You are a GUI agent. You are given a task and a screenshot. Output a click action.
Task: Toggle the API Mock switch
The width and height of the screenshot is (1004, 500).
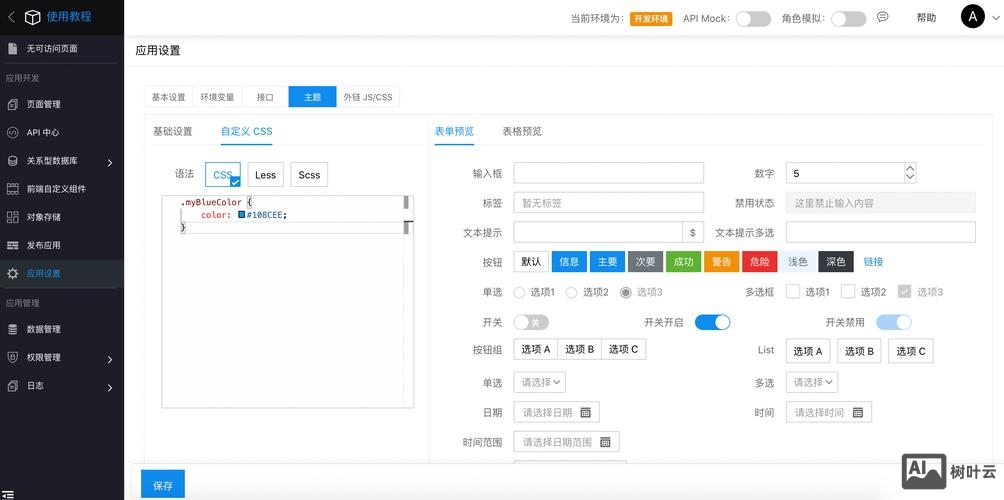752,19
